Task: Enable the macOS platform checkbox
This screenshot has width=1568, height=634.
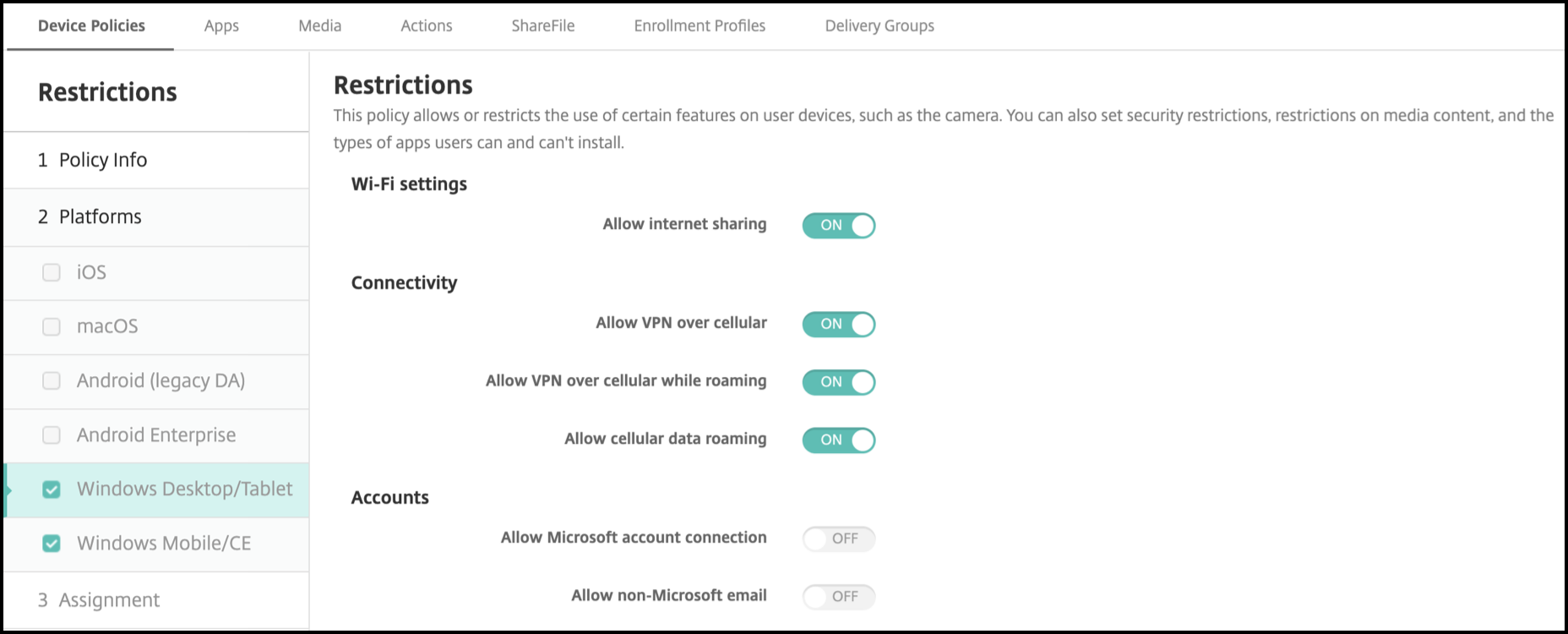Action: [x=52, y=326]
